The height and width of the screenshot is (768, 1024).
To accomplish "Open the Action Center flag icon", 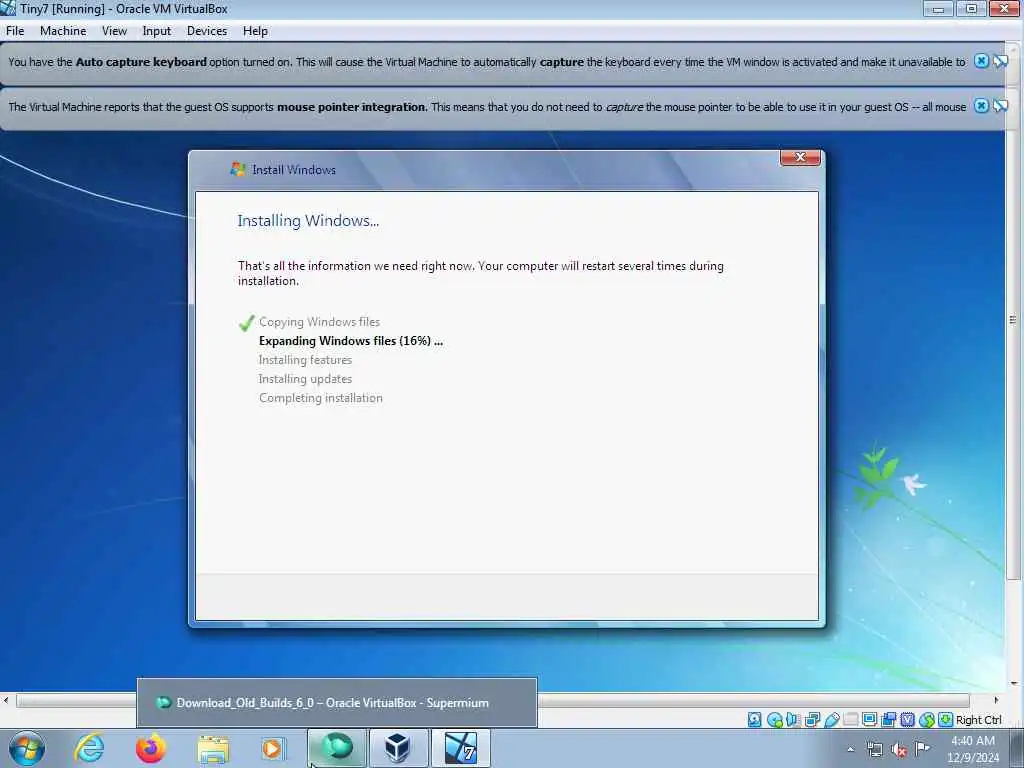I will (x=922, y=749).
